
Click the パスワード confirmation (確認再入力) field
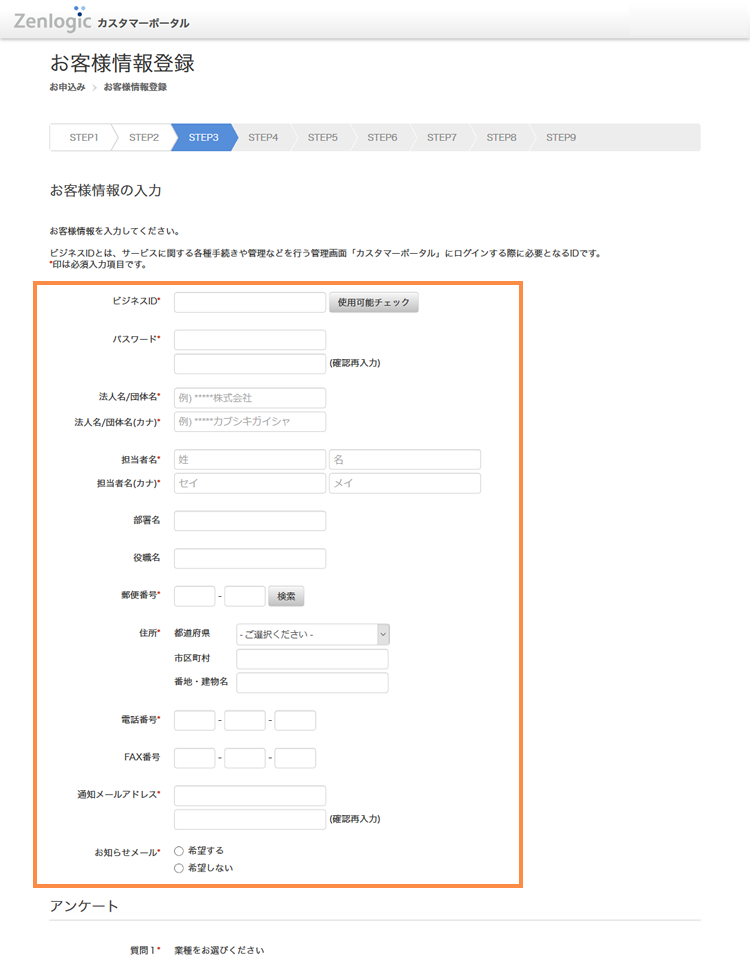[250, 364]
